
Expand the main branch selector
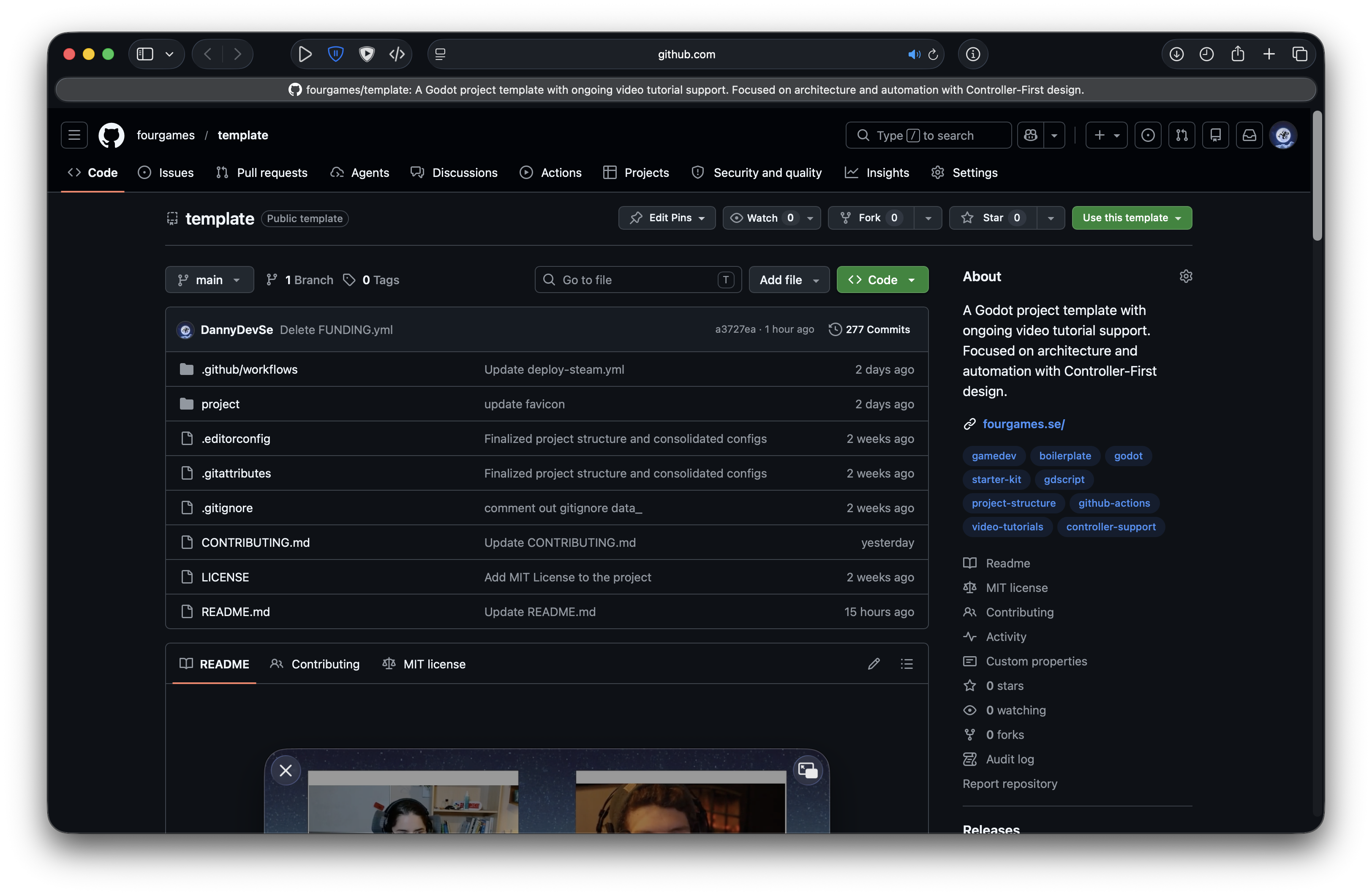click(x=209, y=280)
